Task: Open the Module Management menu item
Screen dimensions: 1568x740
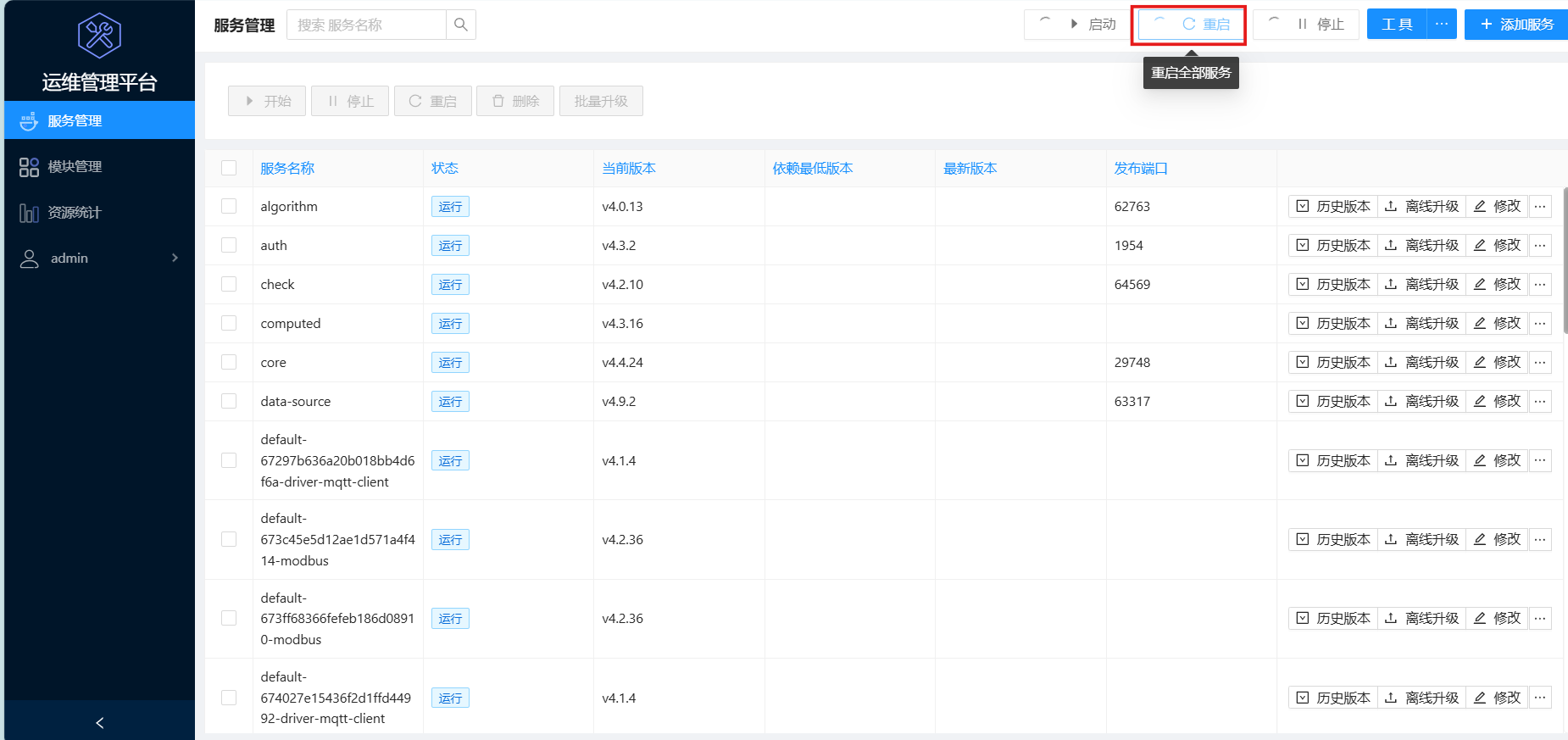Action: tap(75, 166)
